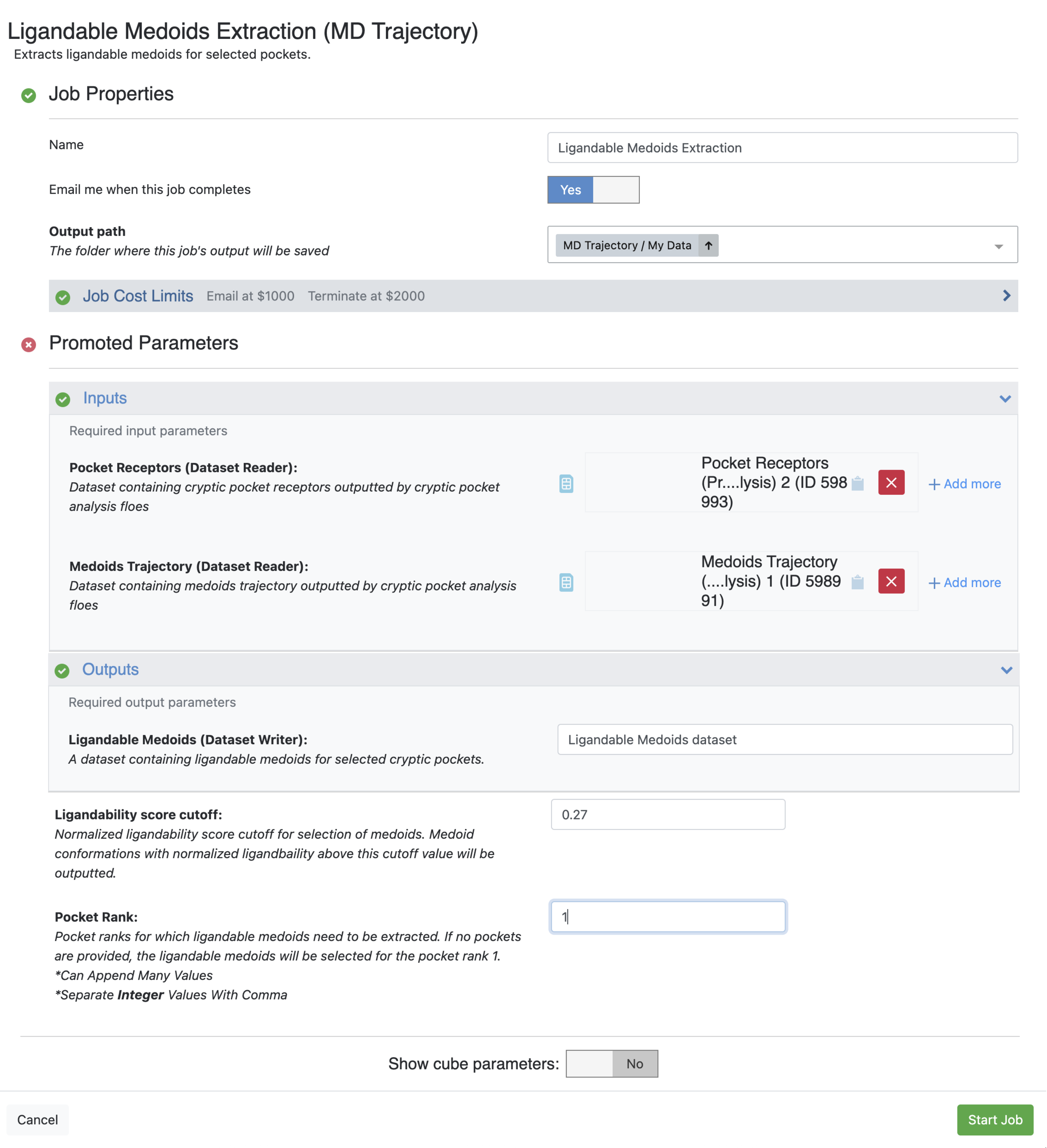Click green check icon beside Outputs
Image resolution: width=1047 pixels, height=1148 pixels.
(x=62, y=671)
